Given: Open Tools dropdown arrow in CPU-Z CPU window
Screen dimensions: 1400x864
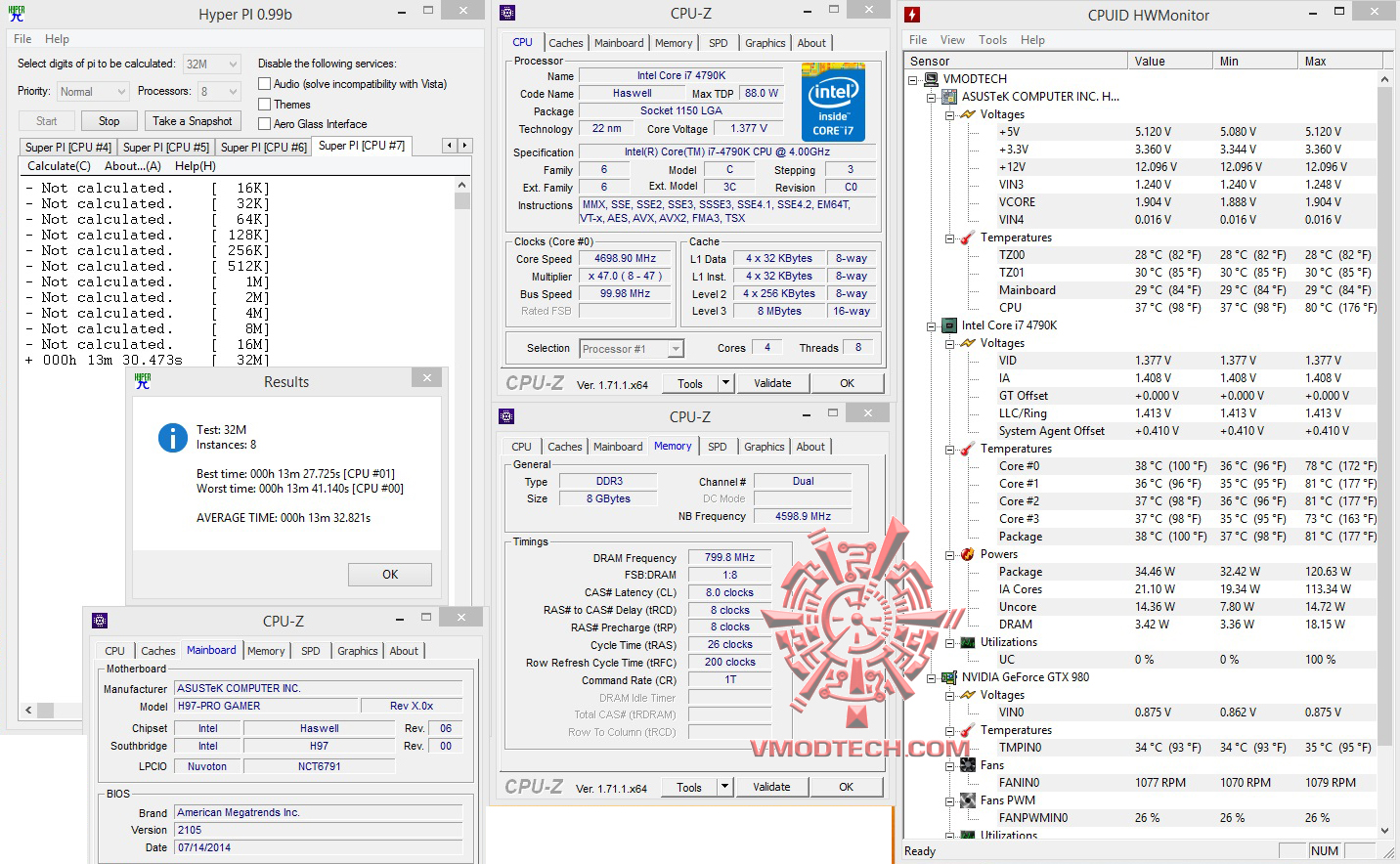Looking at the screenshot, I should pyautogui.click(x=725, y=384).
